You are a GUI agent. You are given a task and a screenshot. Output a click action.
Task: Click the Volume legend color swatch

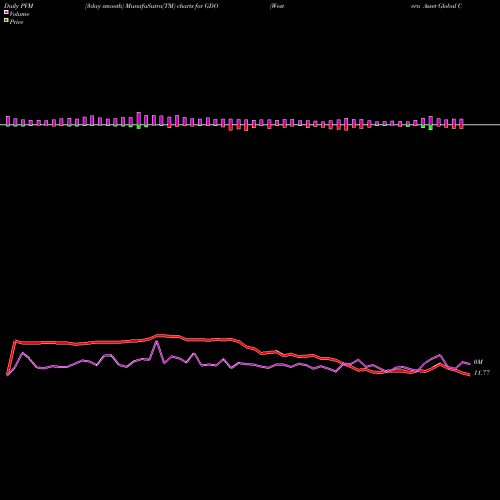(x=6, y=12)
